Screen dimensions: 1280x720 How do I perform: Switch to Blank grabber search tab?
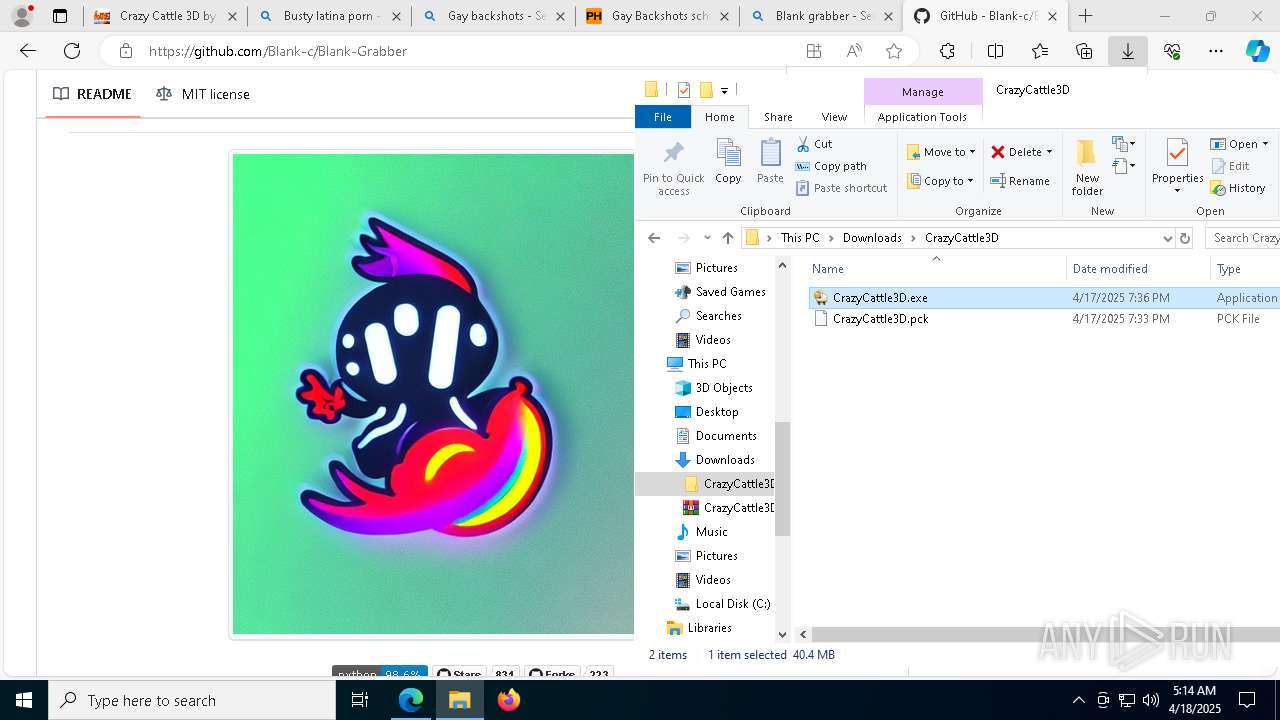[824, 16]
